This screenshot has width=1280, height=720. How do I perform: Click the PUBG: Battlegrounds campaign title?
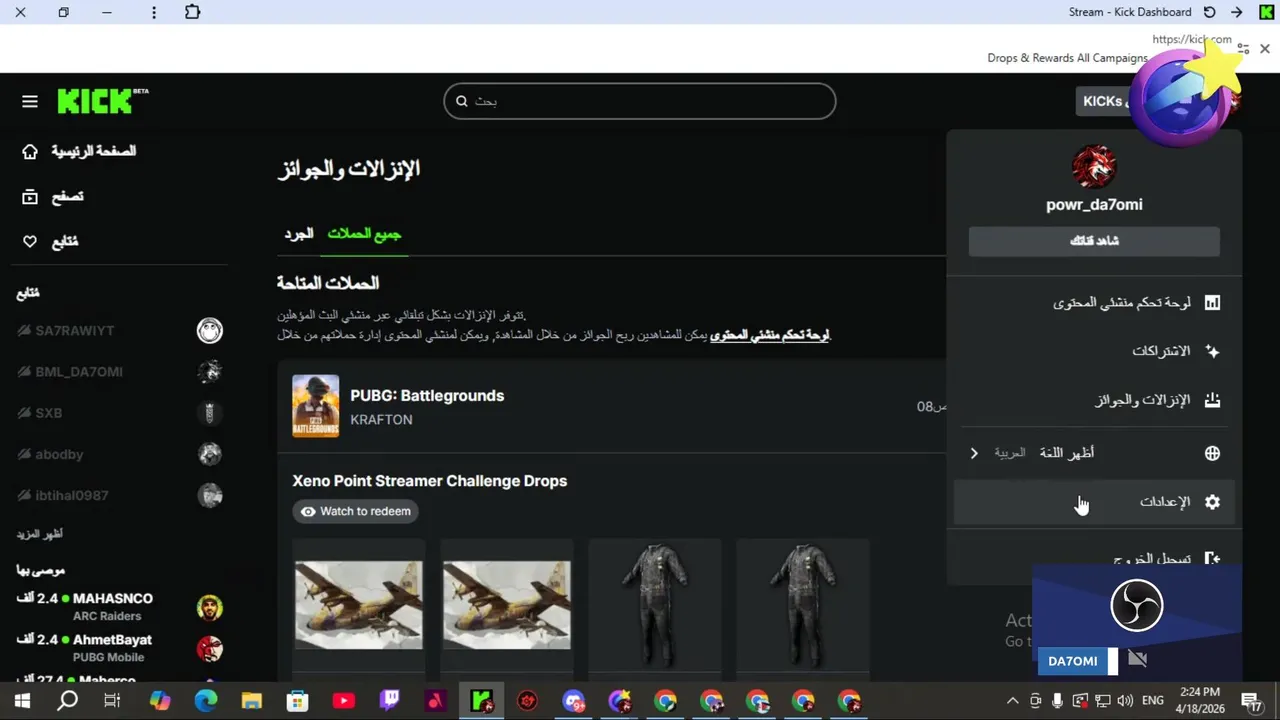pos(427,396)
